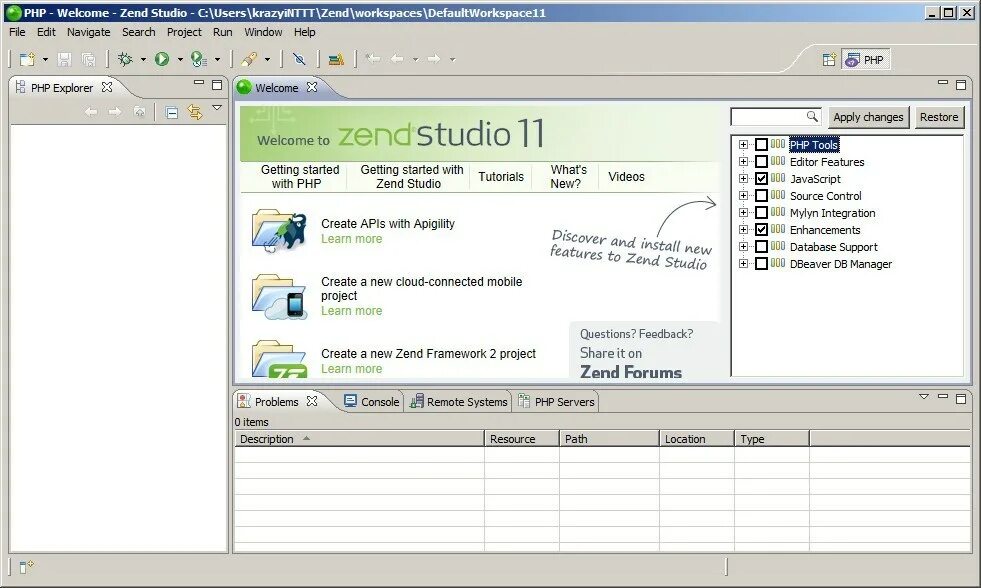Click the Resource column header
The height and width of the screenshot is (588, 981).
(x=522, y=438)
